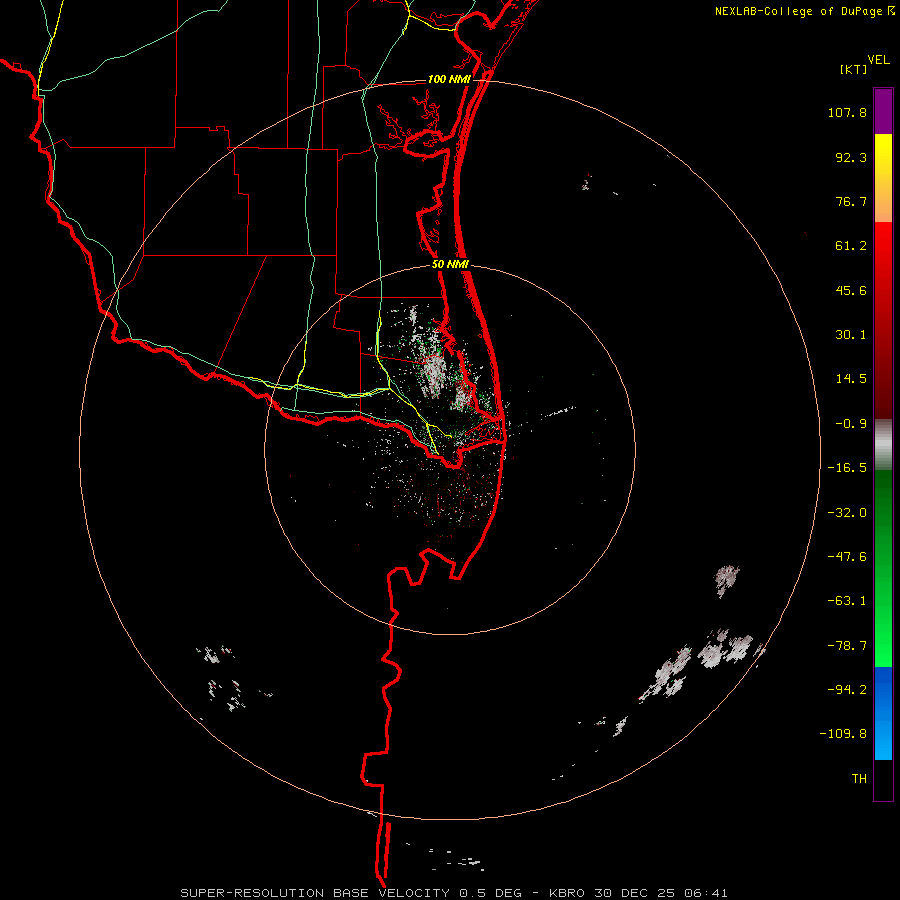Viewport: 900px width, 900px height.
Task: Click the purple segment of color bar
Action: pos(883,111)
